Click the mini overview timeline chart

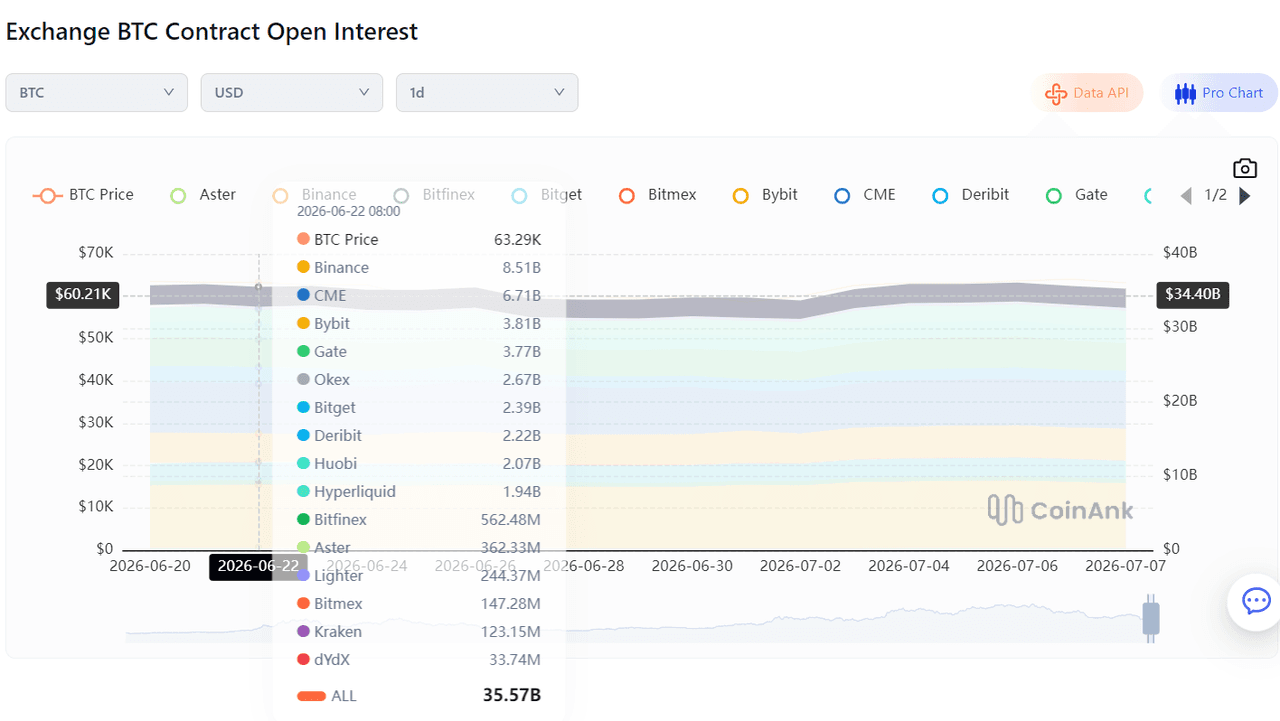tap(639, 622)
